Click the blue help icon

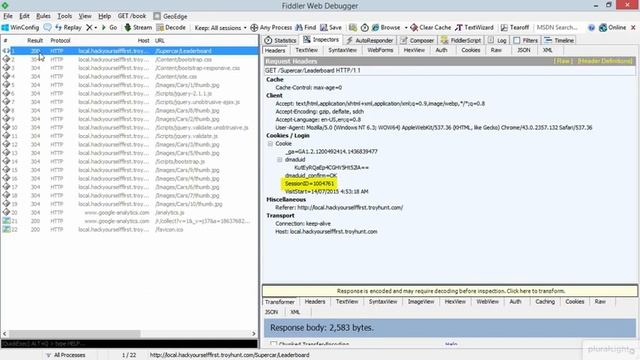(x=591, y=28)
